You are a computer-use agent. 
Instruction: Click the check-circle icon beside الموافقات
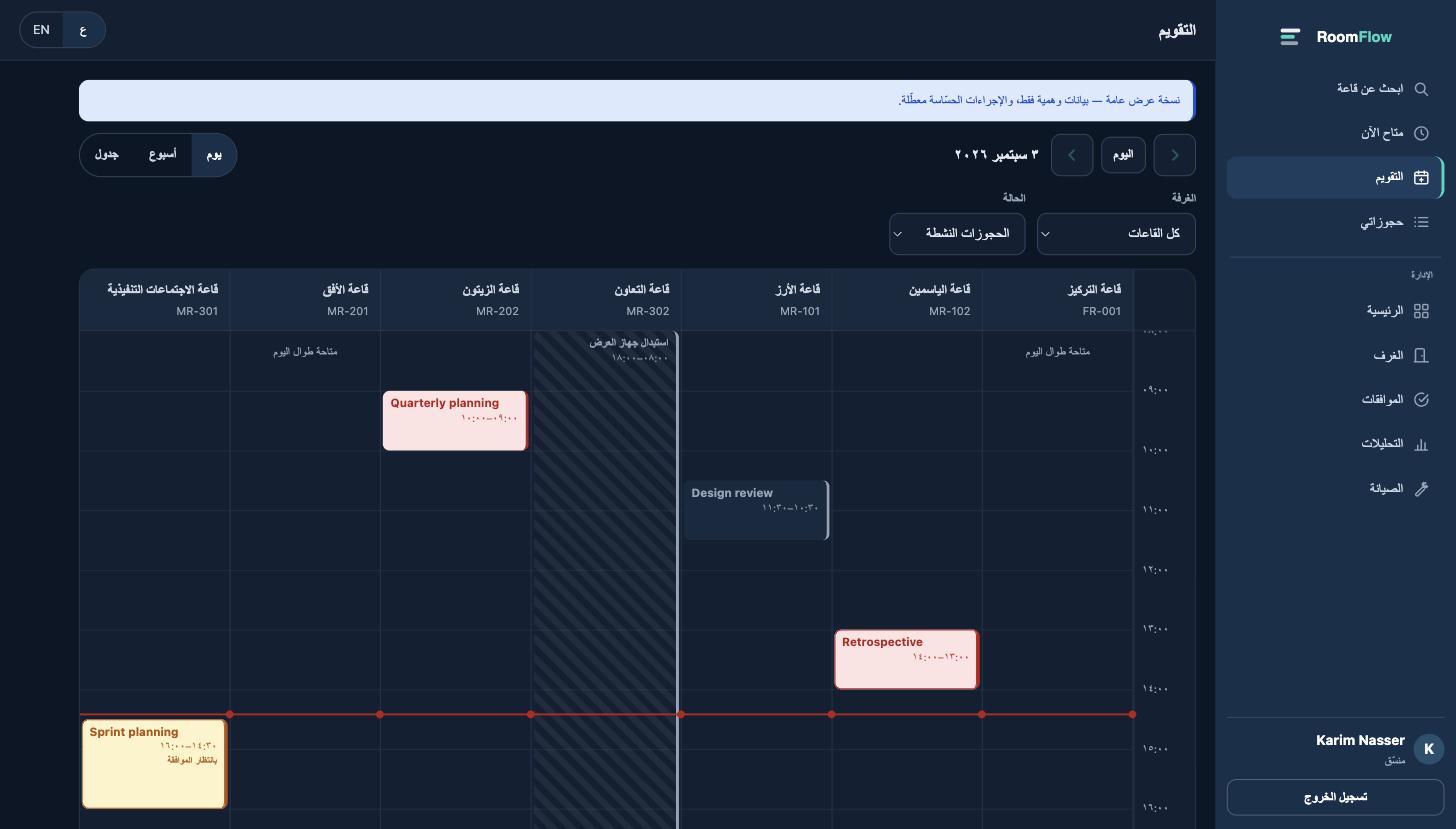pyautogui.click(x=1421, y=400)
